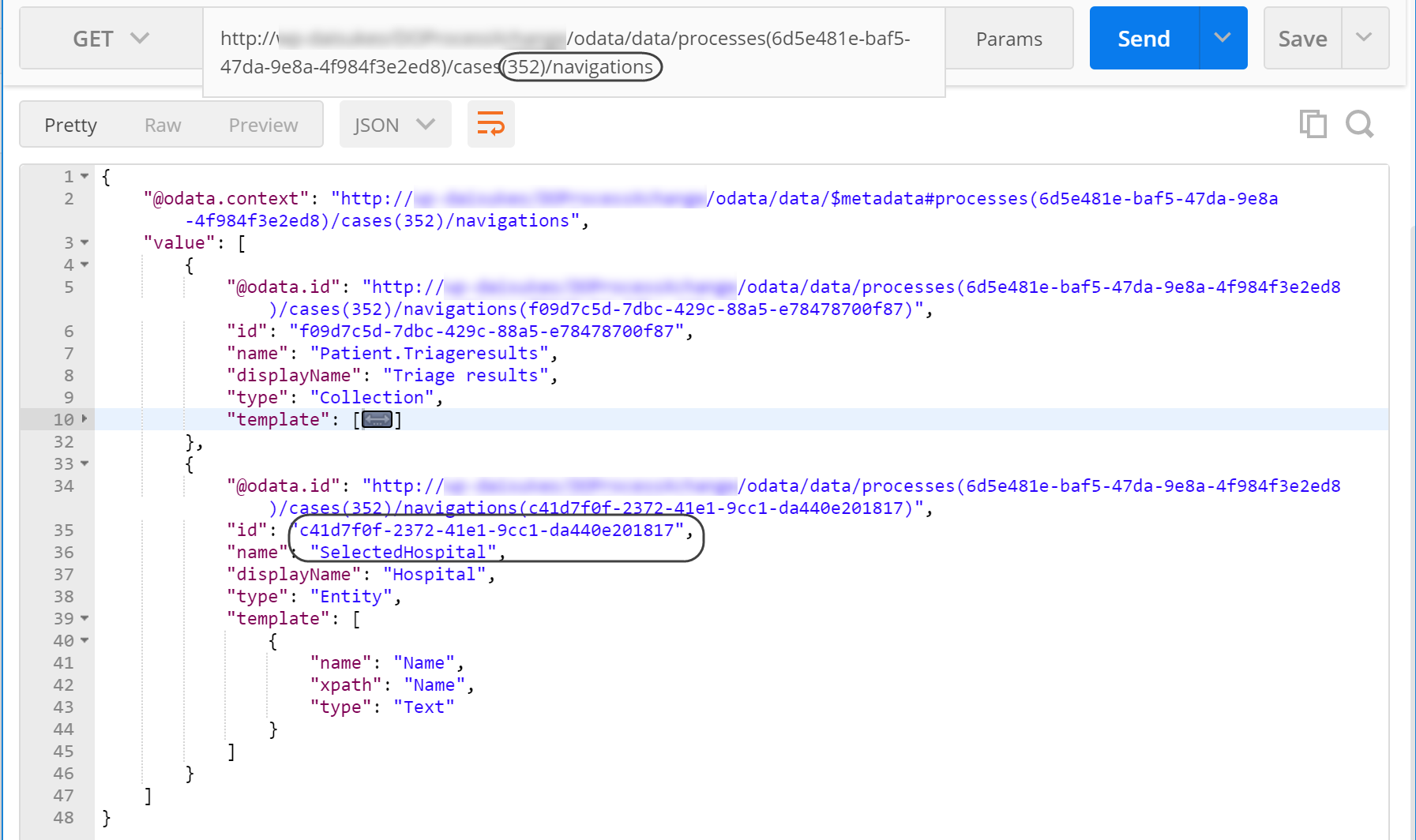
Task: Click the folded template ellipsis marker
Action: [377, 419]
